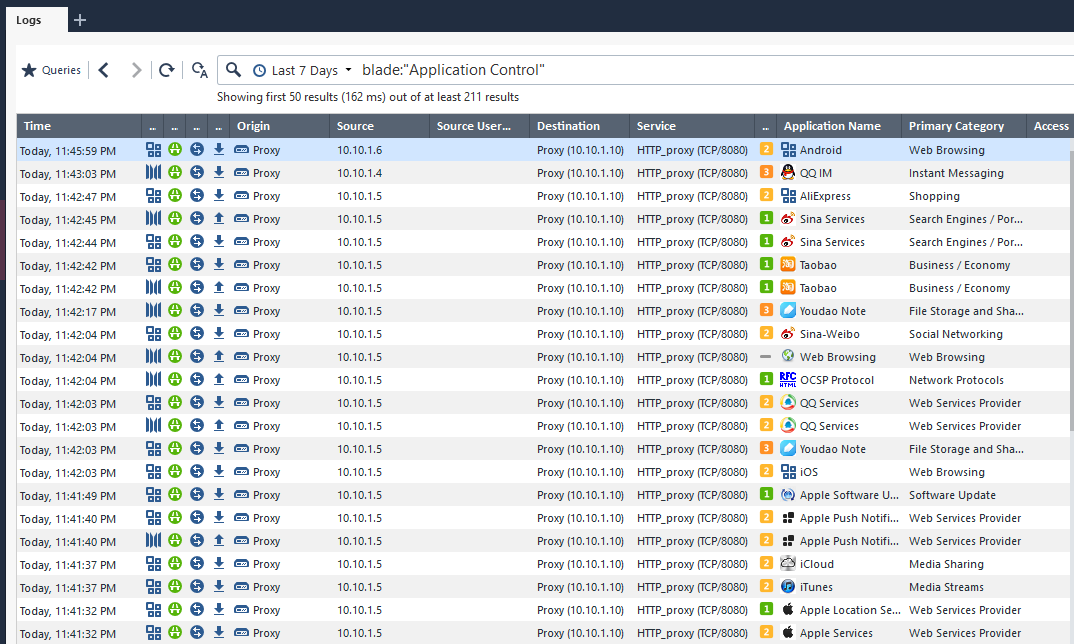Image resolution: width=1074 pixels, height=644 pixels.
Task: Click blade icon in the 11:43:03 PM row
Action: point(153,173)
